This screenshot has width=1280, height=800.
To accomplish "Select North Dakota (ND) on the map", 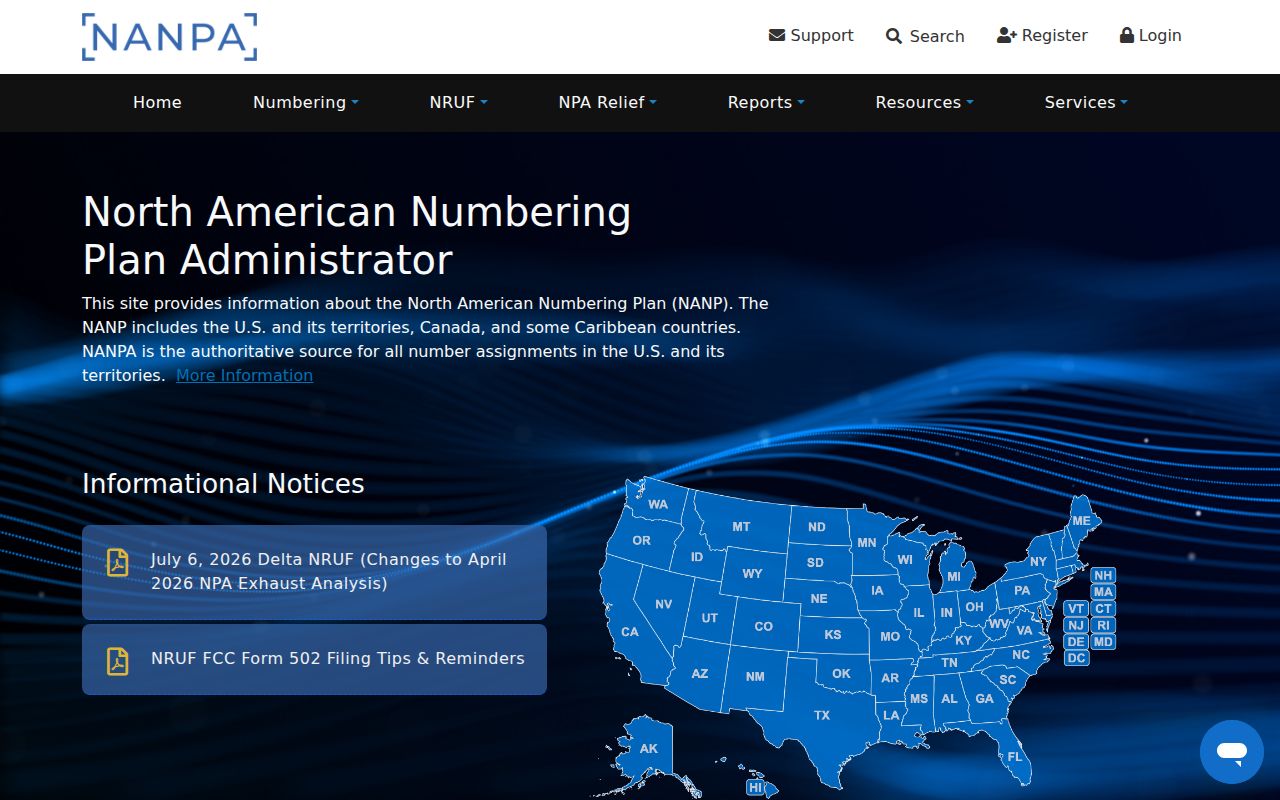I will pyautogui.click(x=817, y=526).
